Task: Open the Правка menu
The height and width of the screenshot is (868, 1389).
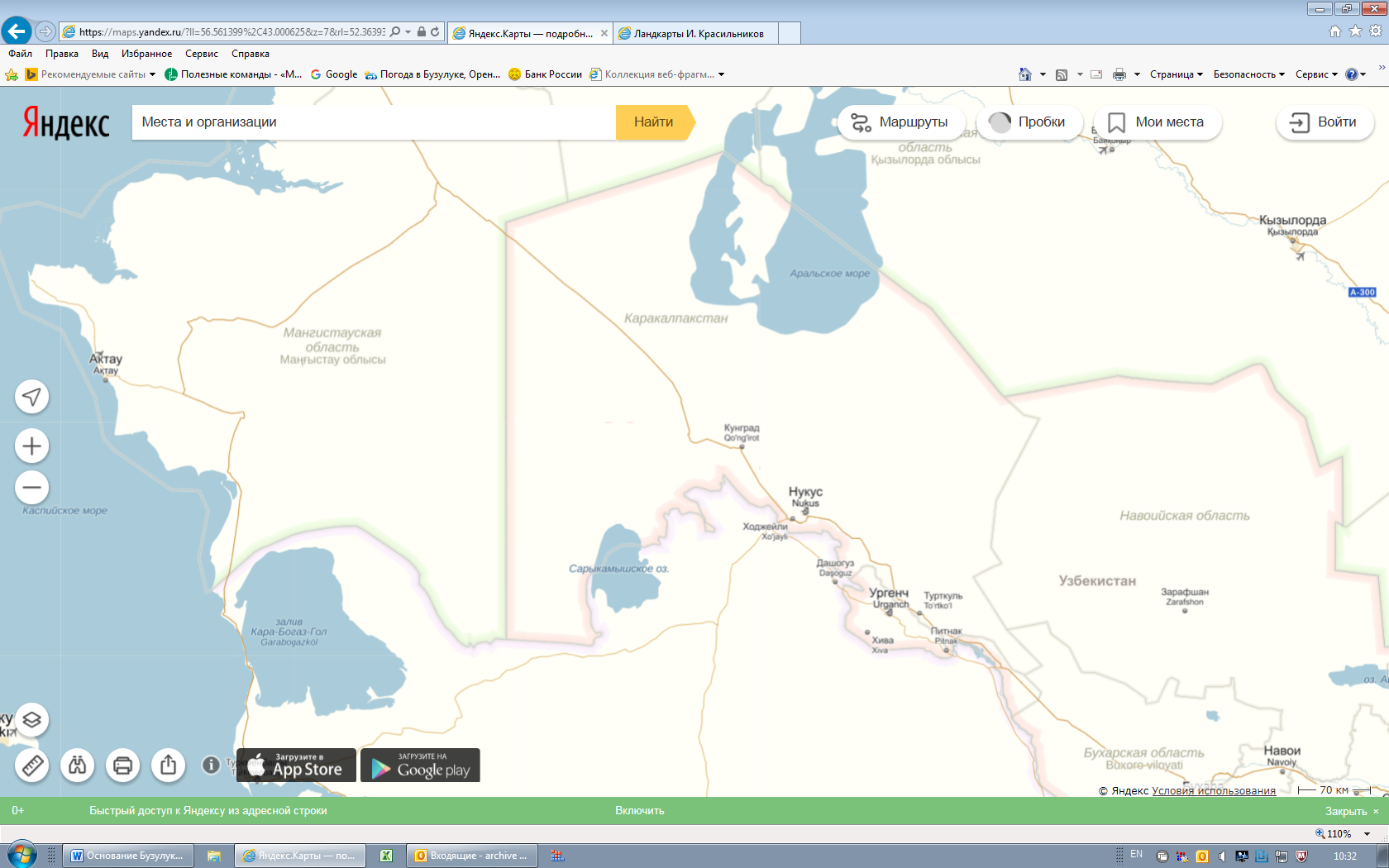Action: [62, 54]
